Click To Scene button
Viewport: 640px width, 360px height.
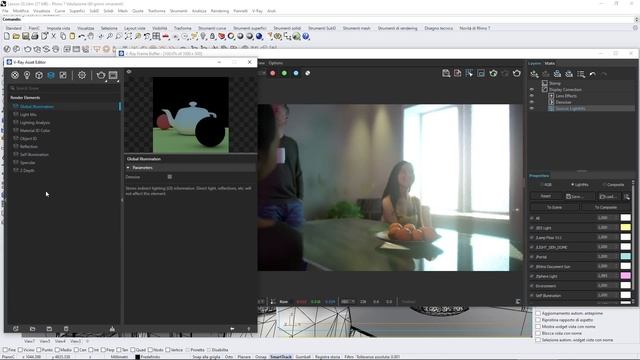(554, 207)
